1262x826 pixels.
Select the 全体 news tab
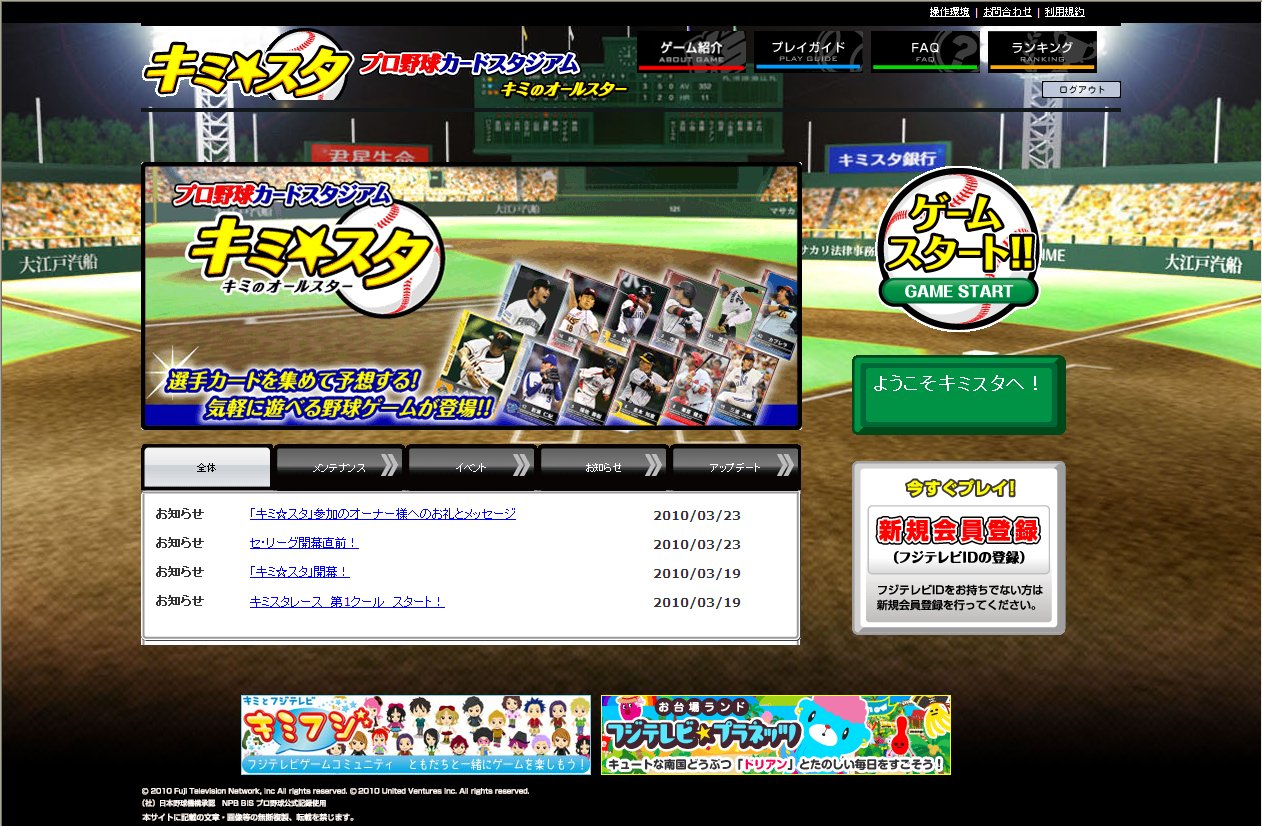207,467
